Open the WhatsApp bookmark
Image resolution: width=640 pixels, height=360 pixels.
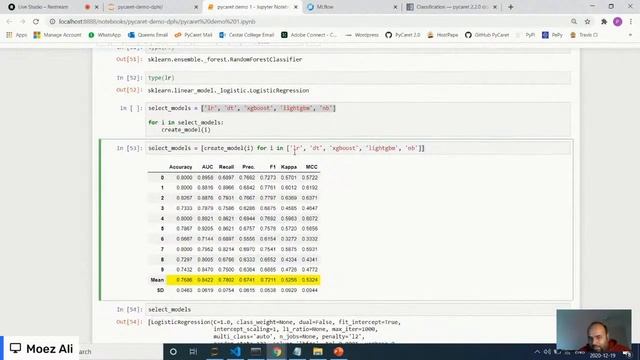(105, 35)
